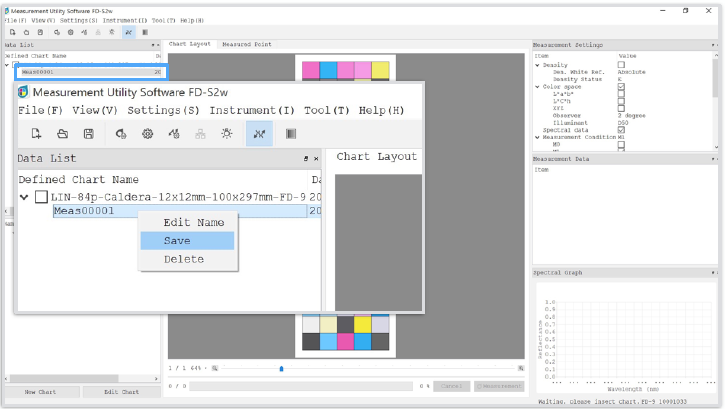Click the New Chart button

pyautogui.click(x=40, y=392)
